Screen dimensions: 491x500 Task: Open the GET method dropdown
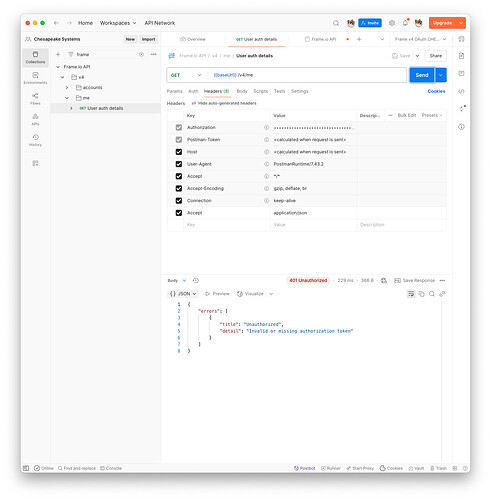pos(186,75)
